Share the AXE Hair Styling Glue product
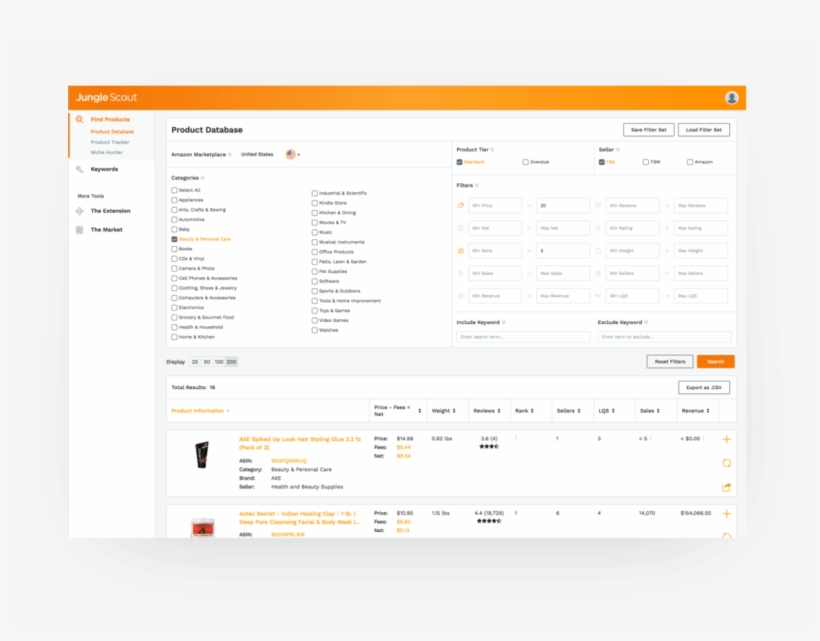The width and height of the screenshot is (820, 641). [726, 487]
